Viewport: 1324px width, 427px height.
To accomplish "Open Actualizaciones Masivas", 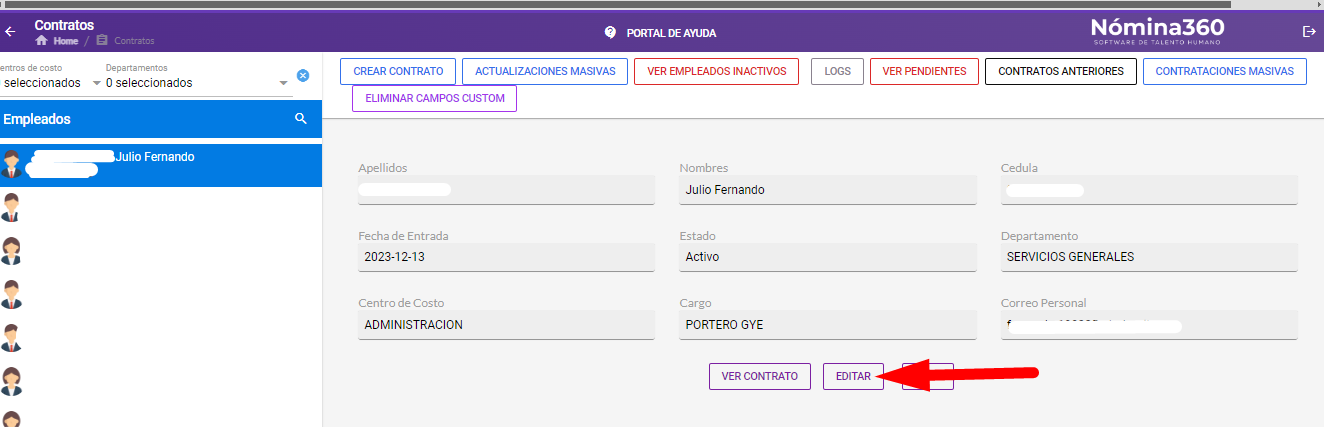I will click(x=545, y=71).
